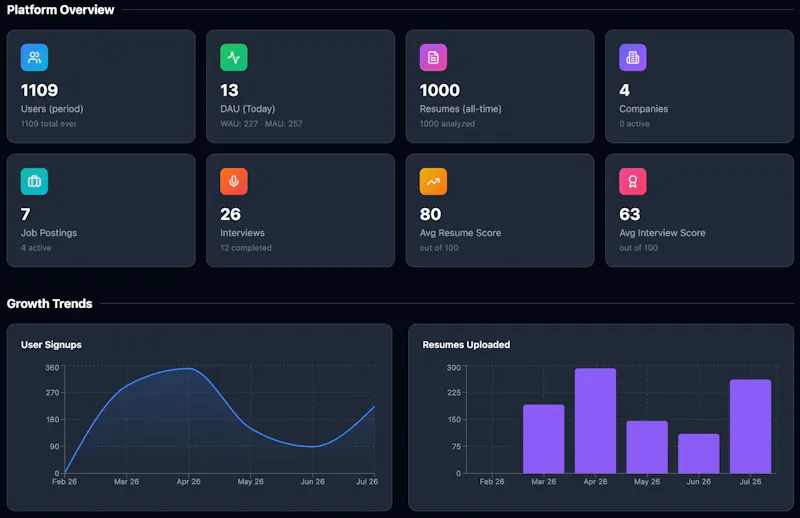Image resolution: width=800 pixels, height=518 pixels.
Task: Select the Companies count value 4
Action: coord(624,90)
